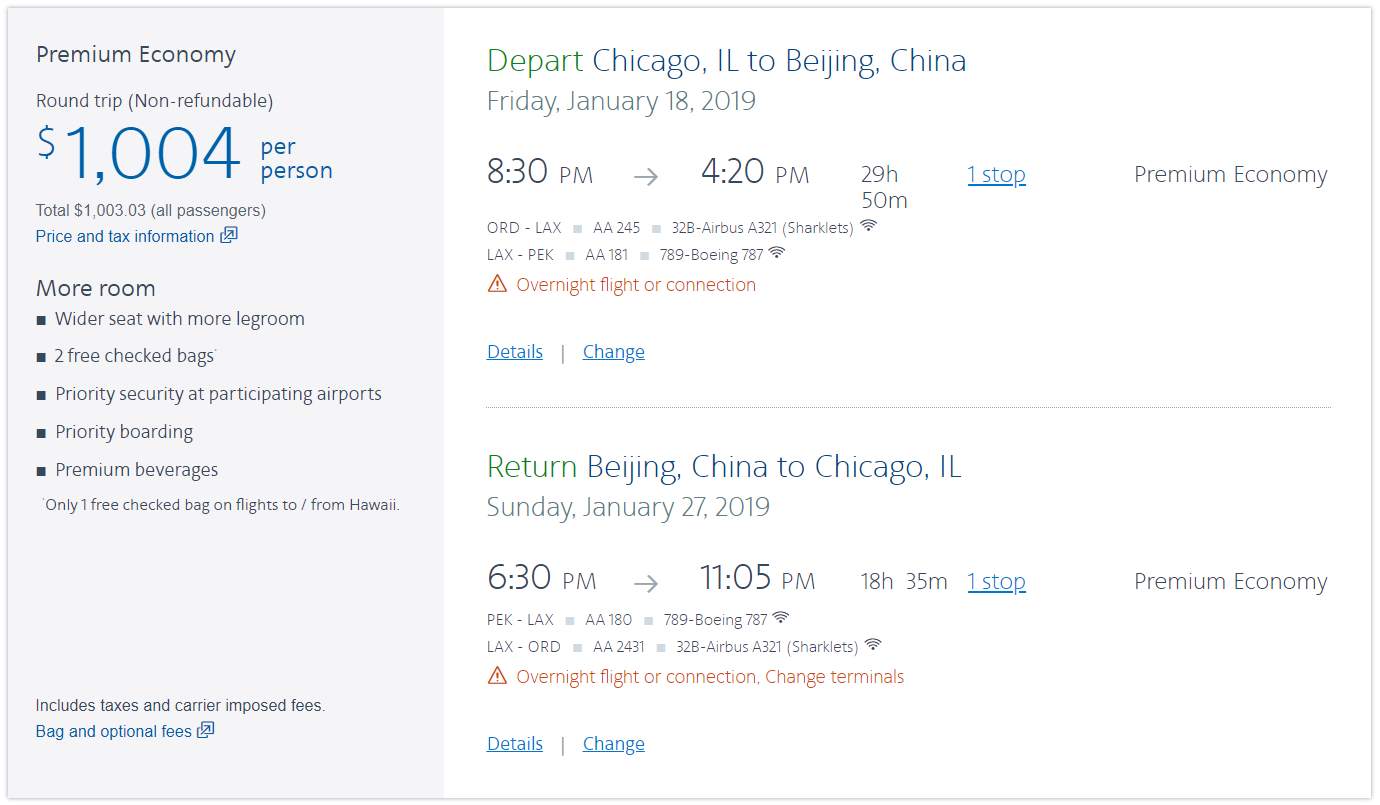Click the Overnight flight or connection, Change terminals notice
The height and width of the screenshot is (805, 1380).
(x=710, y=677)
